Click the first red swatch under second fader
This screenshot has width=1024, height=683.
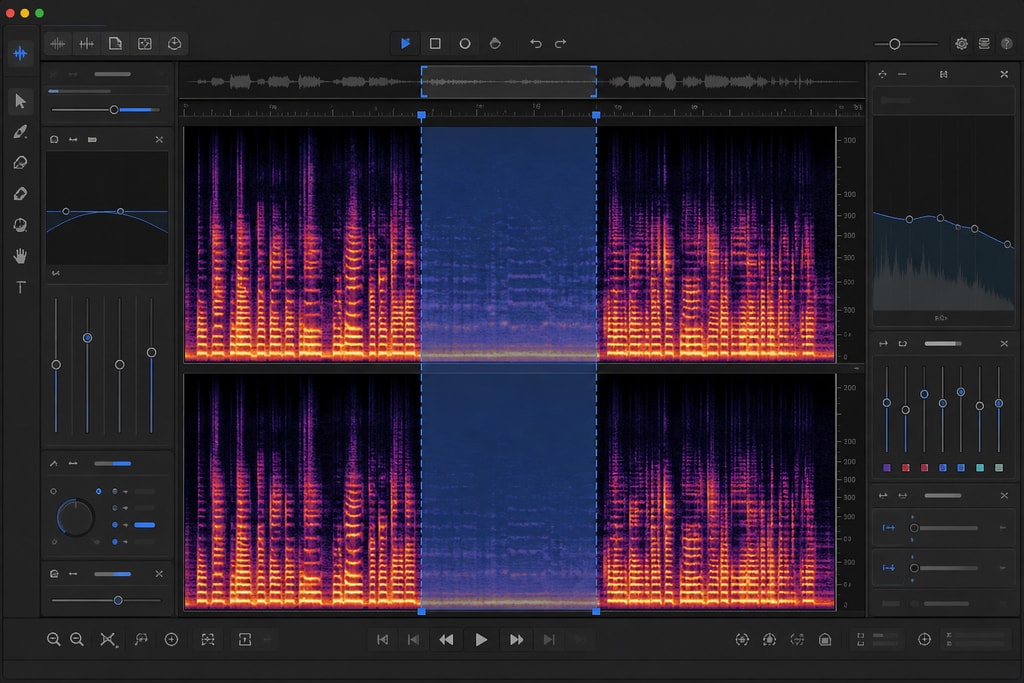click(906, 468)
